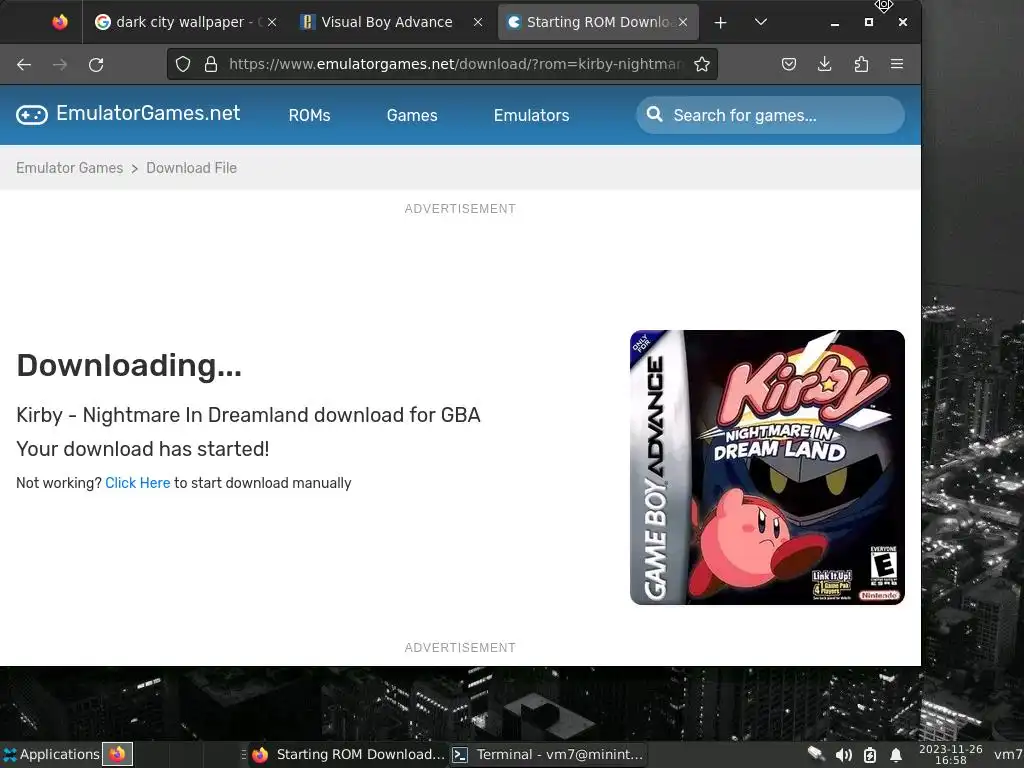The width and height of the screenshot is (1024, 768).
Task: Click the network connection tray icon
Action: click(x=816, y=754)
